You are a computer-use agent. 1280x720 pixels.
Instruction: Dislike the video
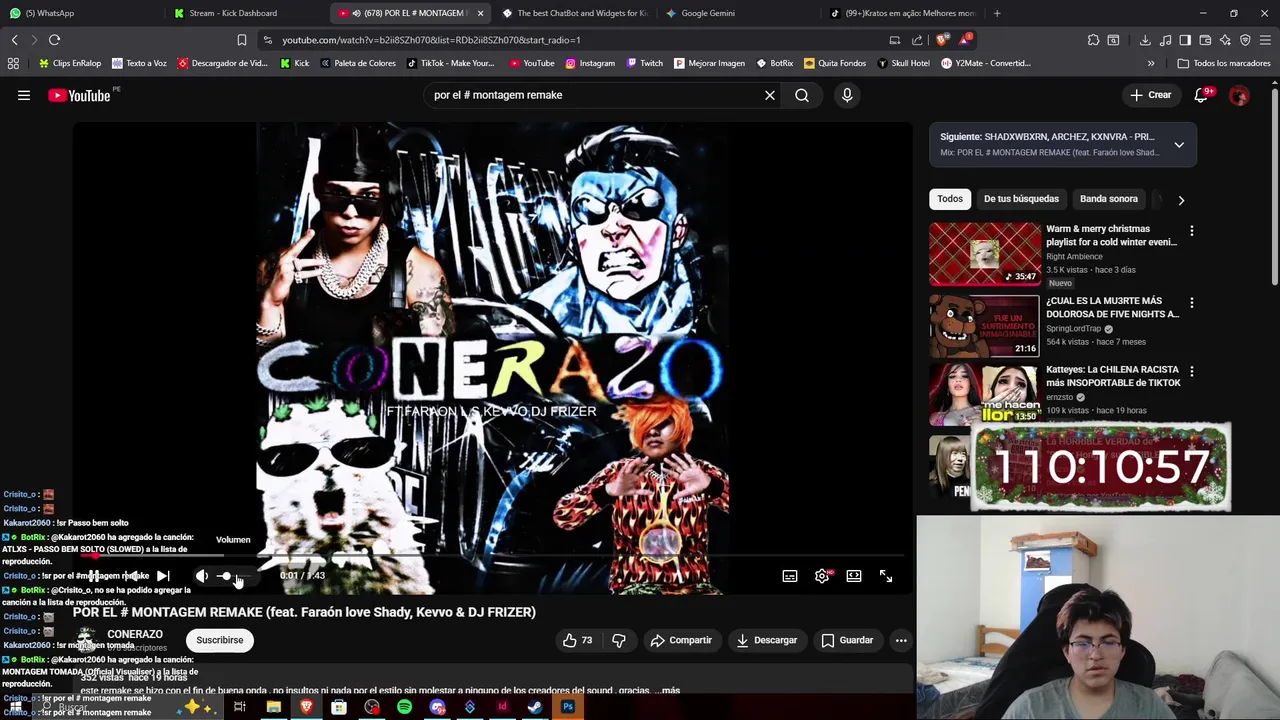pyautogui.click(x=619, y=640)
